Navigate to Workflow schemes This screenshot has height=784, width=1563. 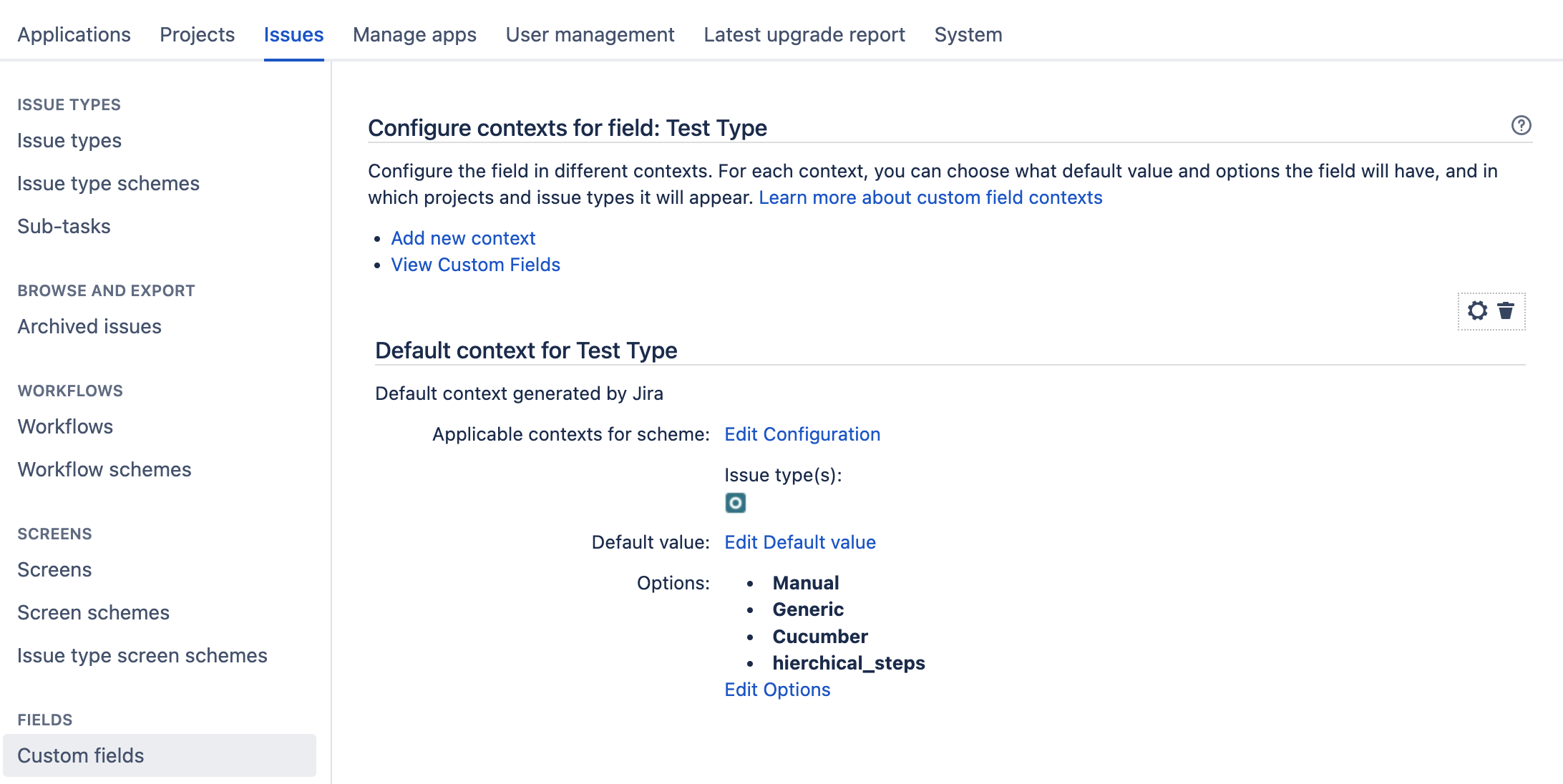(104, 469)
